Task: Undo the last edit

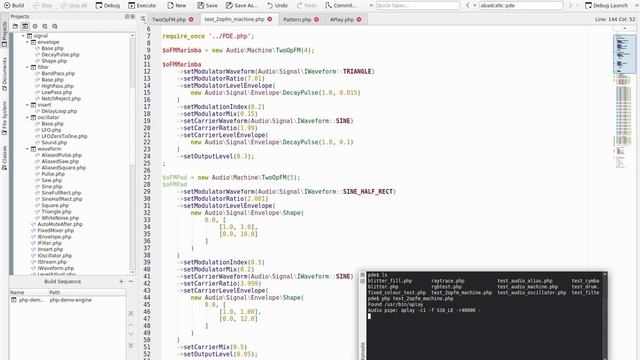Action: [x=278, y=5]
